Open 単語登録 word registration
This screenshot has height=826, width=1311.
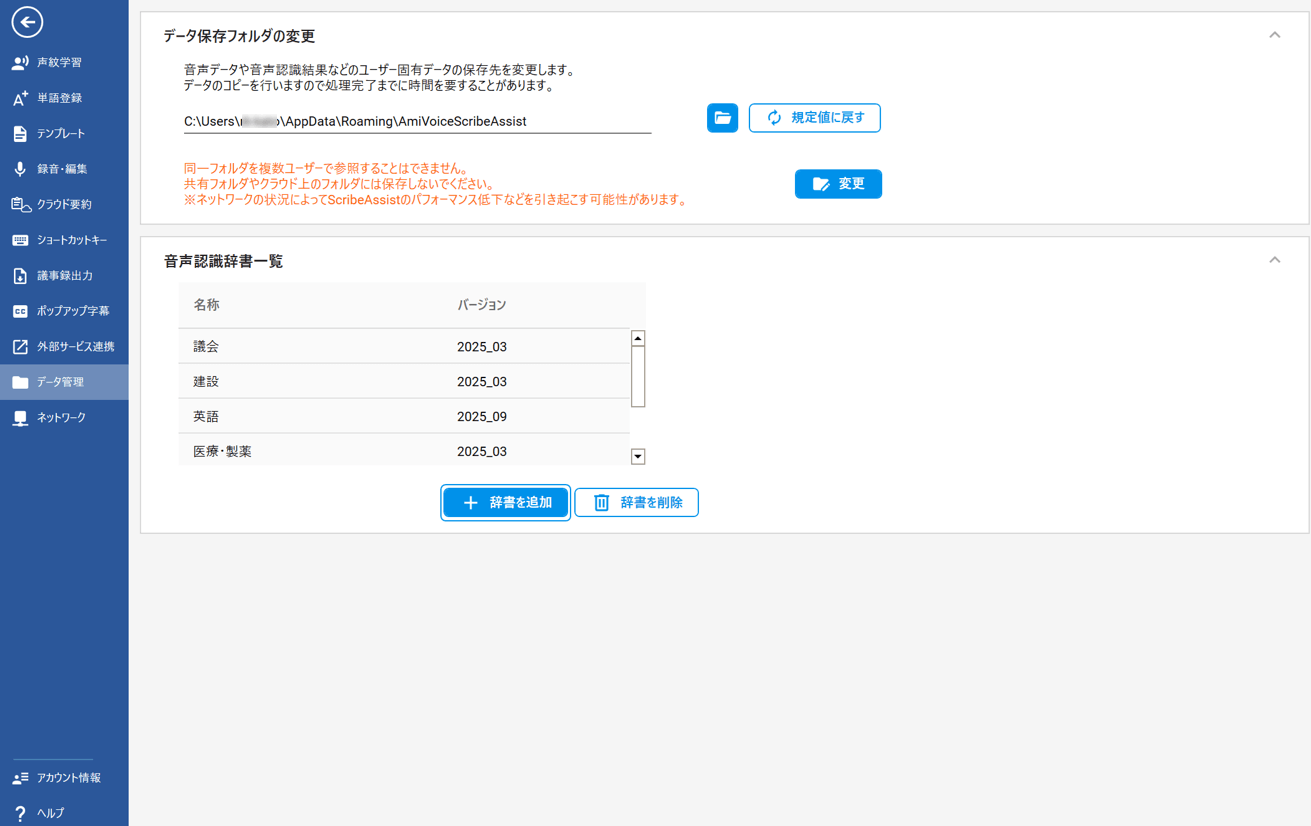coord(60,98)
